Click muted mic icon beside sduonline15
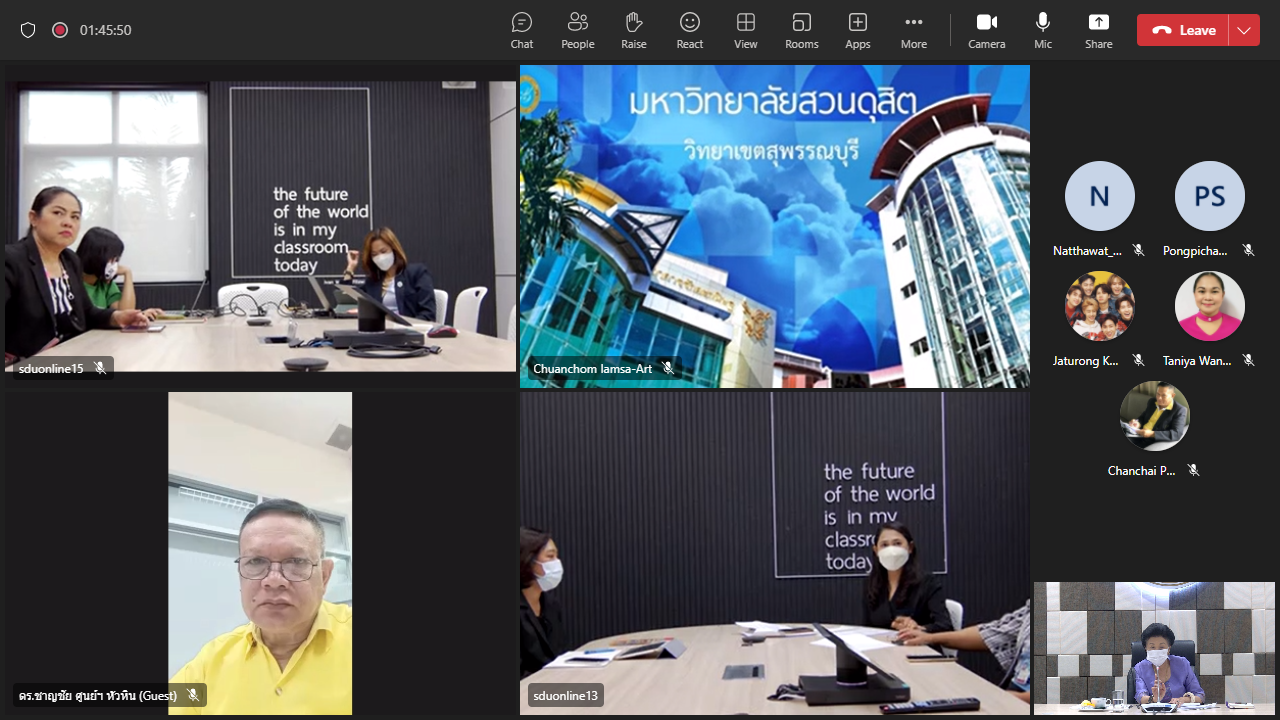The height and width of the screenshot is (720, 1280). pyautogui.click(x=100, y=368)
